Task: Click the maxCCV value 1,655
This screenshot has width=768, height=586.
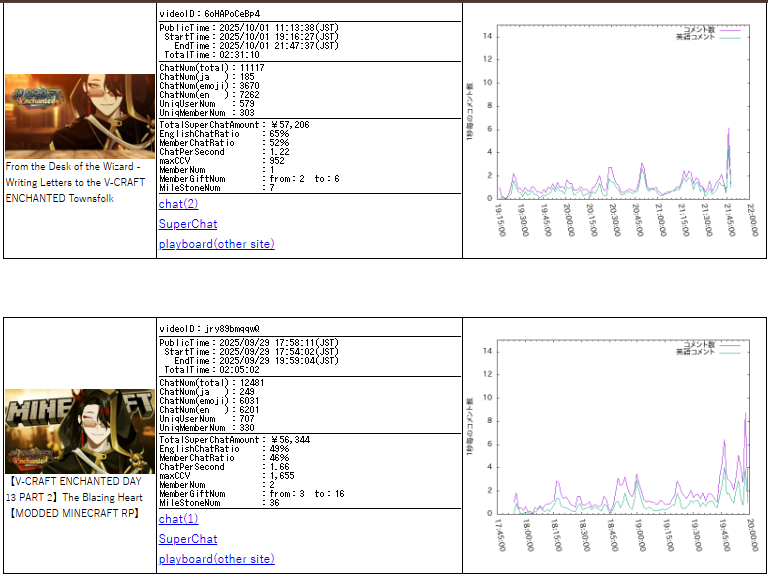Action: point(282,476)
